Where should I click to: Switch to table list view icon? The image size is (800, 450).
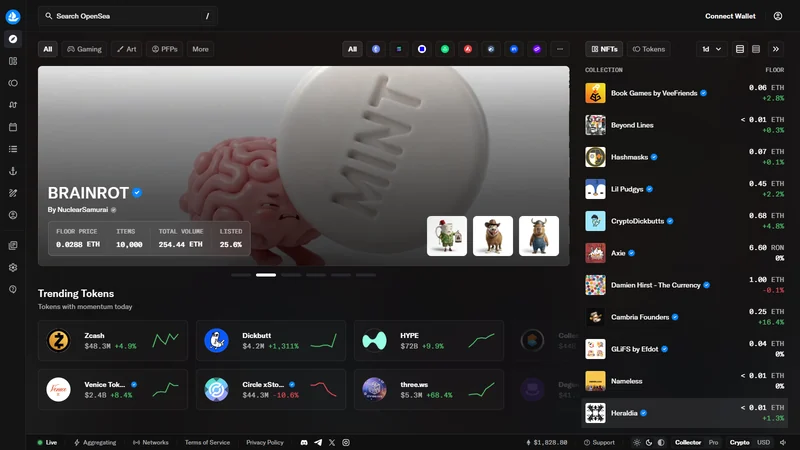coord(740,49)
